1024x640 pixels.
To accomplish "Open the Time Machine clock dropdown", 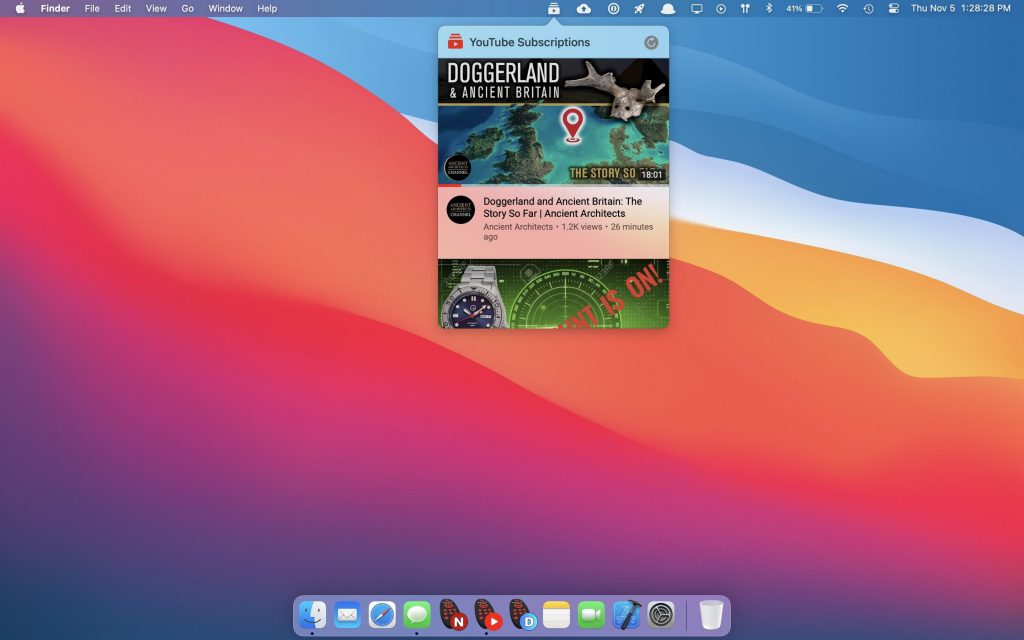I will (868, 8).
